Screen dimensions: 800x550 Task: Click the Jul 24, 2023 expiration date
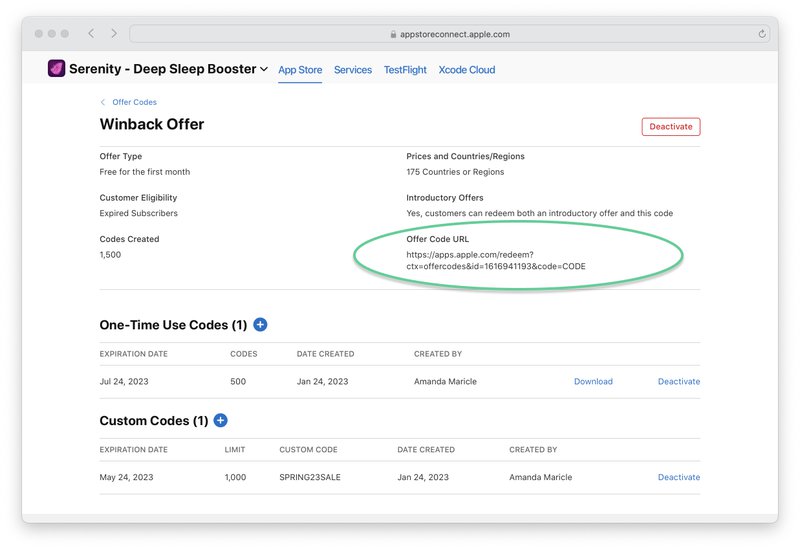(x=124, y=381)
